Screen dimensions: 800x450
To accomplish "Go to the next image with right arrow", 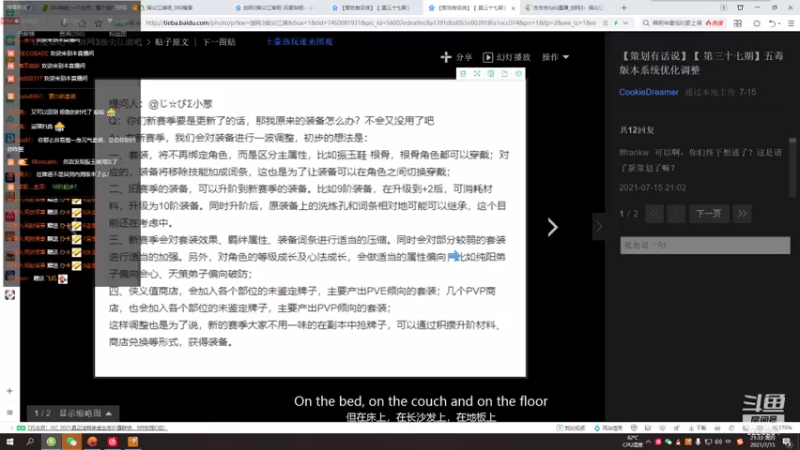I will click(x=553, y=227).
